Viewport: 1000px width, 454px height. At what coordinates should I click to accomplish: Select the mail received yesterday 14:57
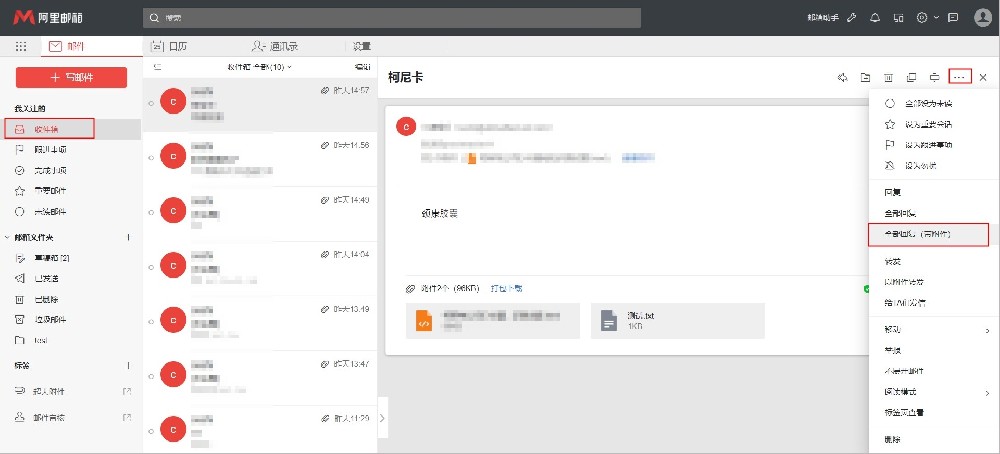point(260,105)
